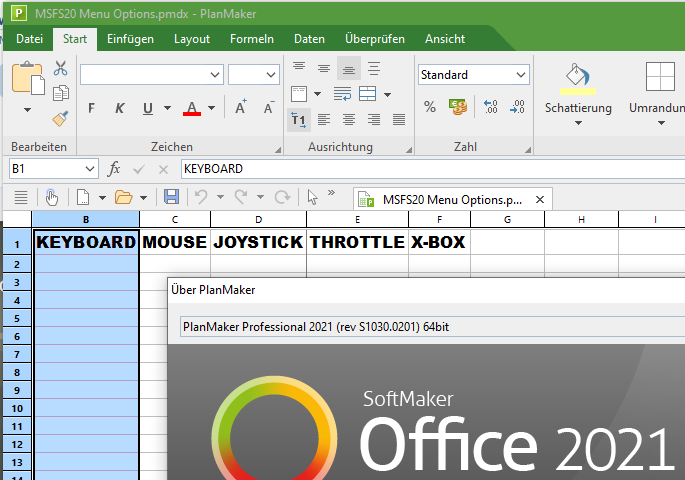Screen dimensions: 685x480
Task: Click the hamburger menu icon
Action: coord(21,197)
